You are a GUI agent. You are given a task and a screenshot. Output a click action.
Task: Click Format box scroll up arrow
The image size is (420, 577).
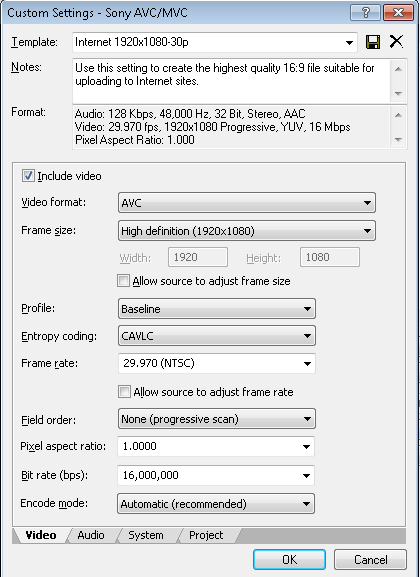click(x=399, y=115)
